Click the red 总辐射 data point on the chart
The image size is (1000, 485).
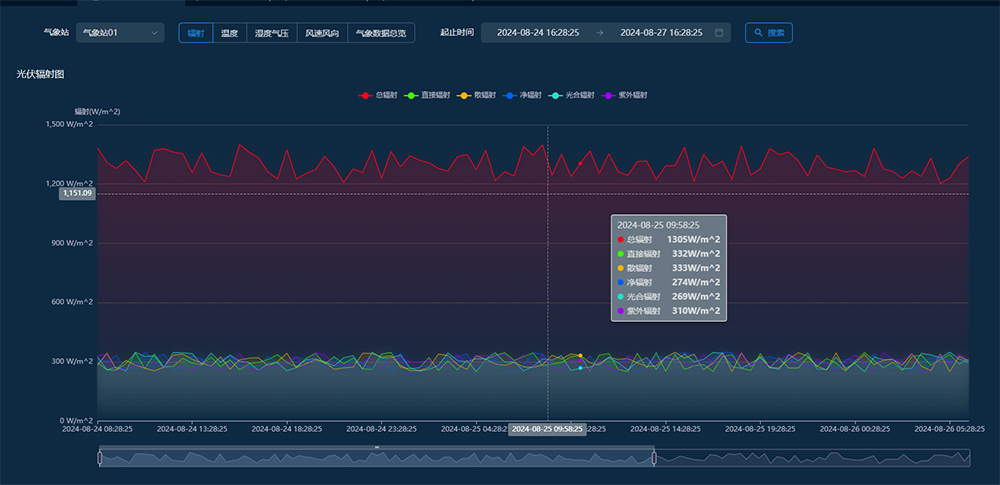click(580, 163)
